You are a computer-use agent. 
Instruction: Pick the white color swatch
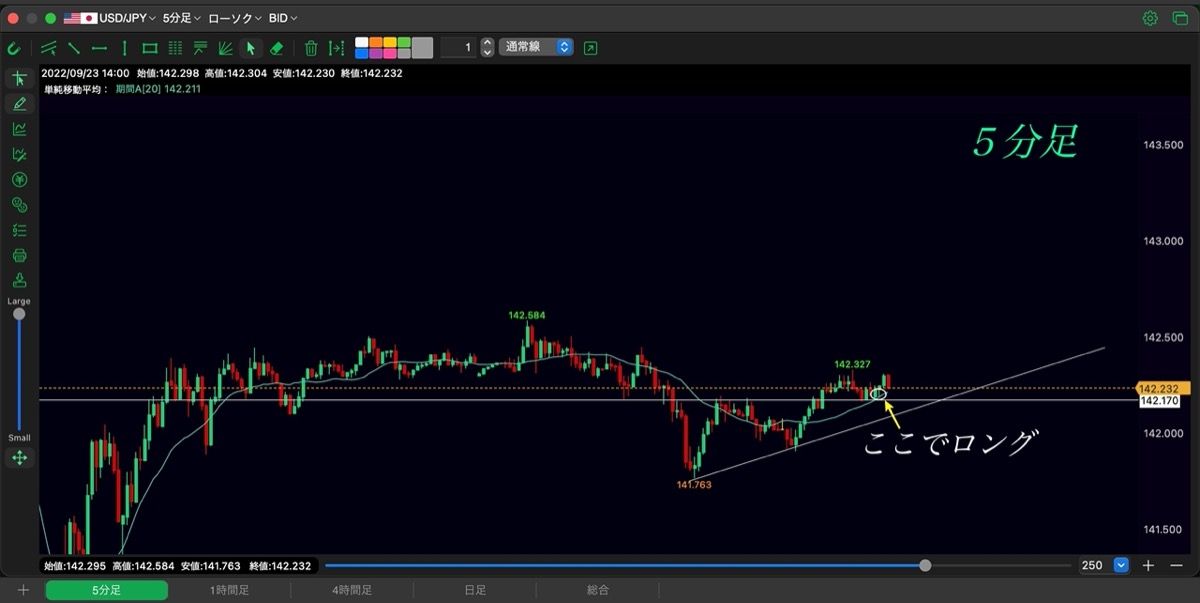[x=362, y=43]
